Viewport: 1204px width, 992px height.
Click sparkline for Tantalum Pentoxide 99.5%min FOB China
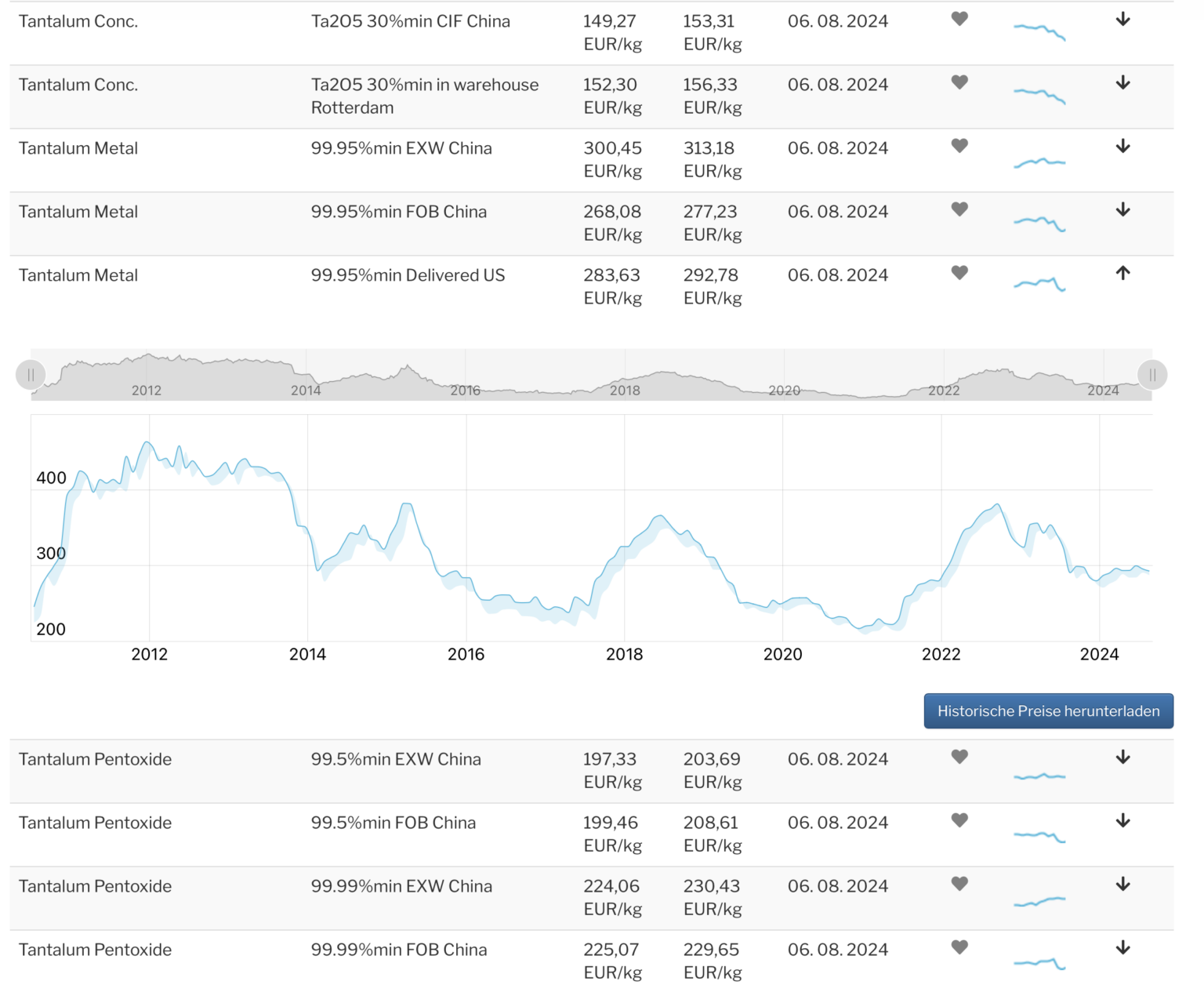pyautogui.click(x=1039, y=836)
